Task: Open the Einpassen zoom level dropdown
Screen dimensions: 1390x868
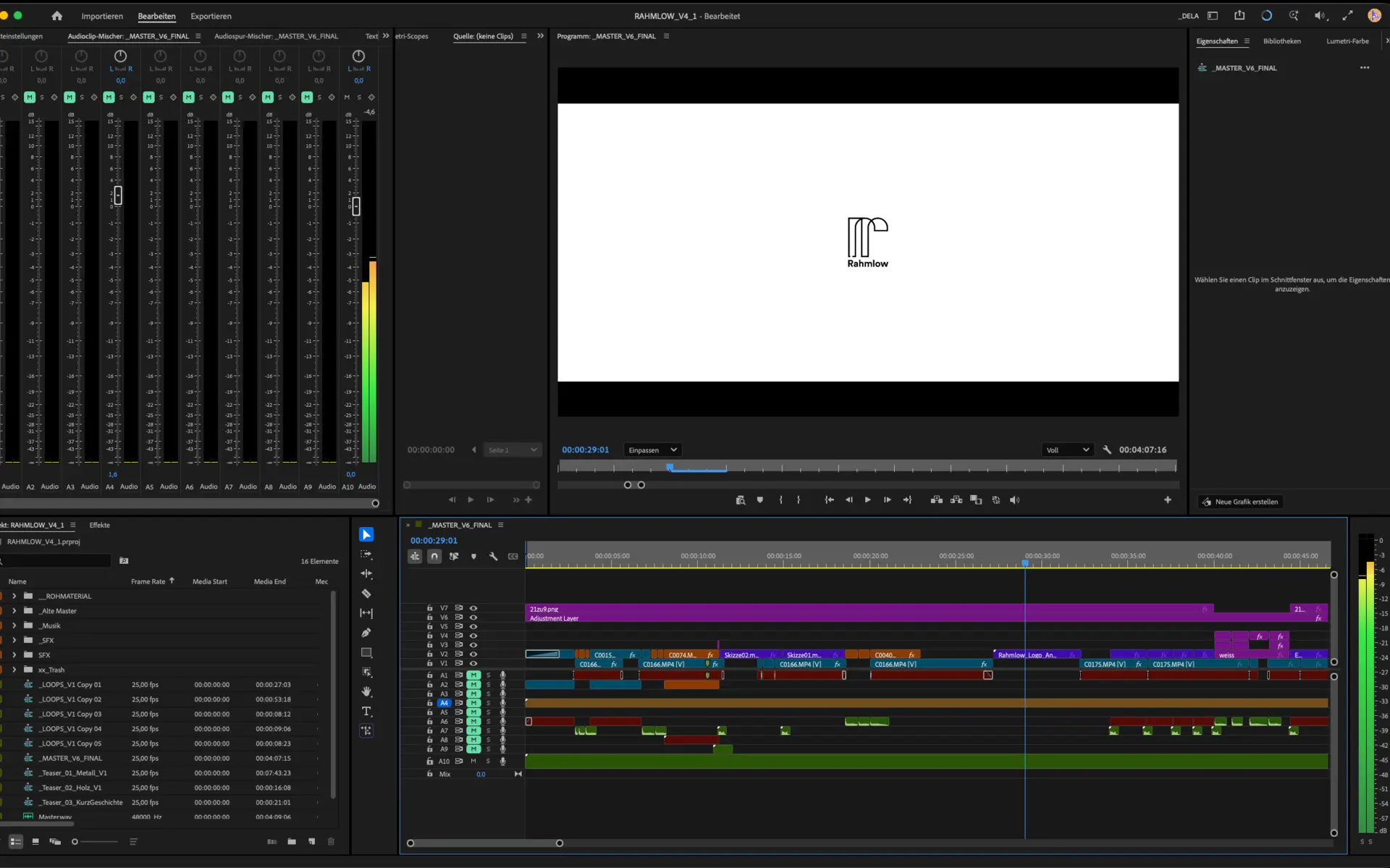Action: click(x=652, y=450)
